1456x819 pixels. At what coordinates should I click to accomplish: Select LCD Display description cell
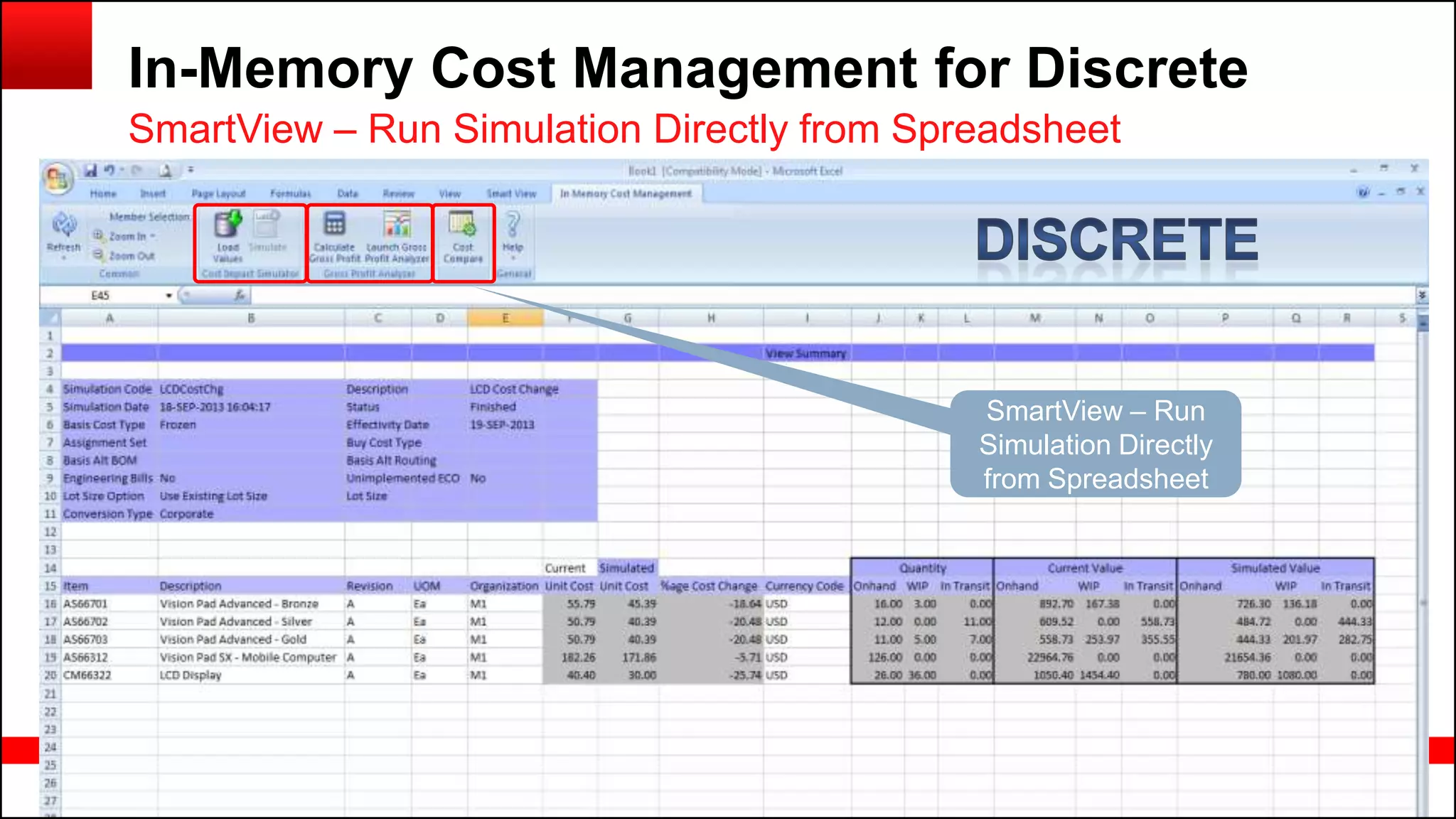pos(251,675)
